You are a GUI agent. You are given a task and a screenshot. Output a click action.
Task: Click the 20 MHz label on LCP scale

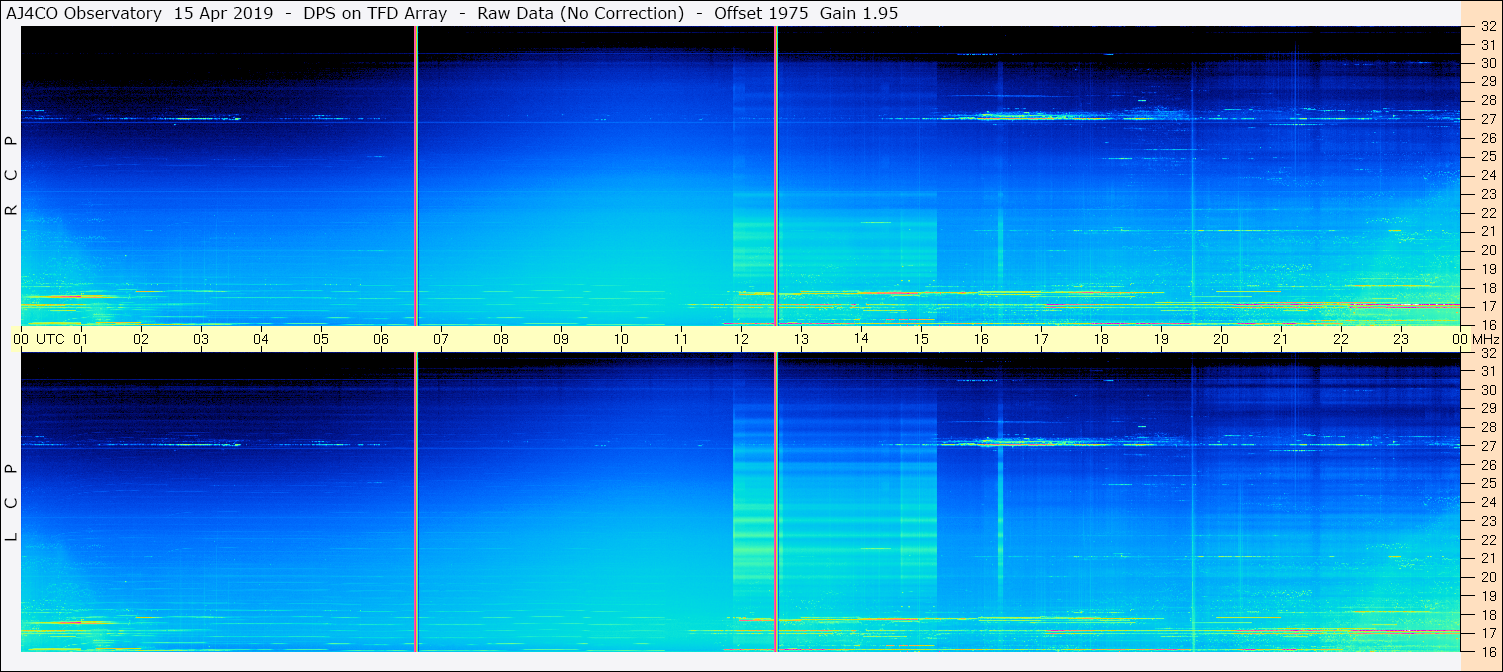1487,577
